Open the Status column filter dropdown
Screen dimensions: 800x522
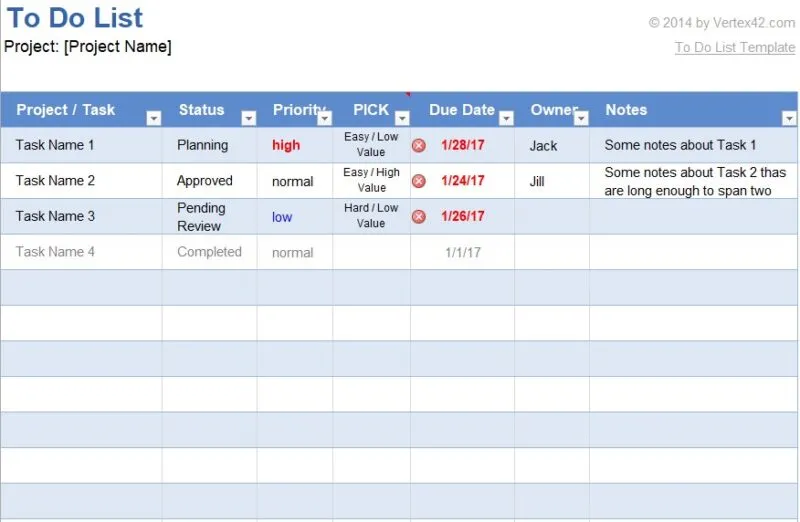coord(248,118)
